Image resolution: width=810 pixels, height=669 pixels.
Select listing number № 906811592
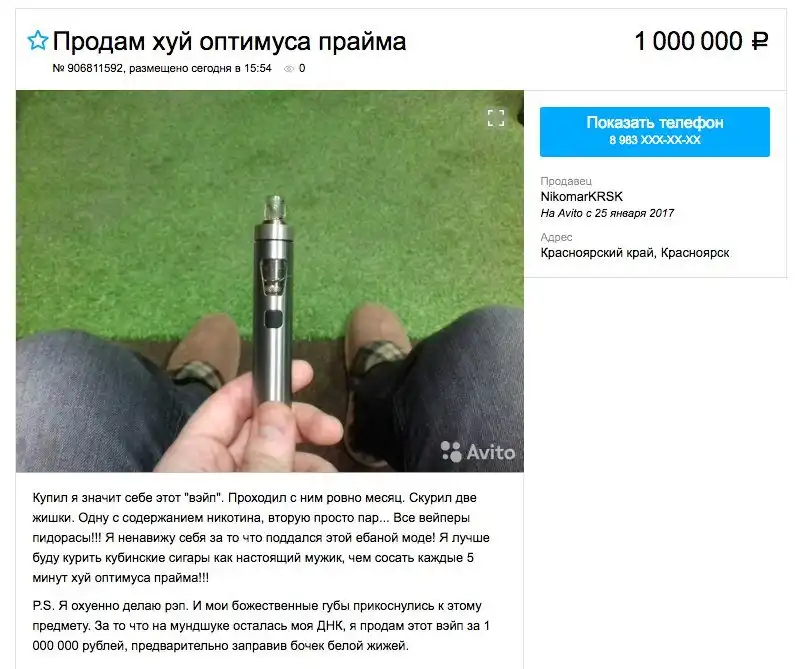coord(87,68)
